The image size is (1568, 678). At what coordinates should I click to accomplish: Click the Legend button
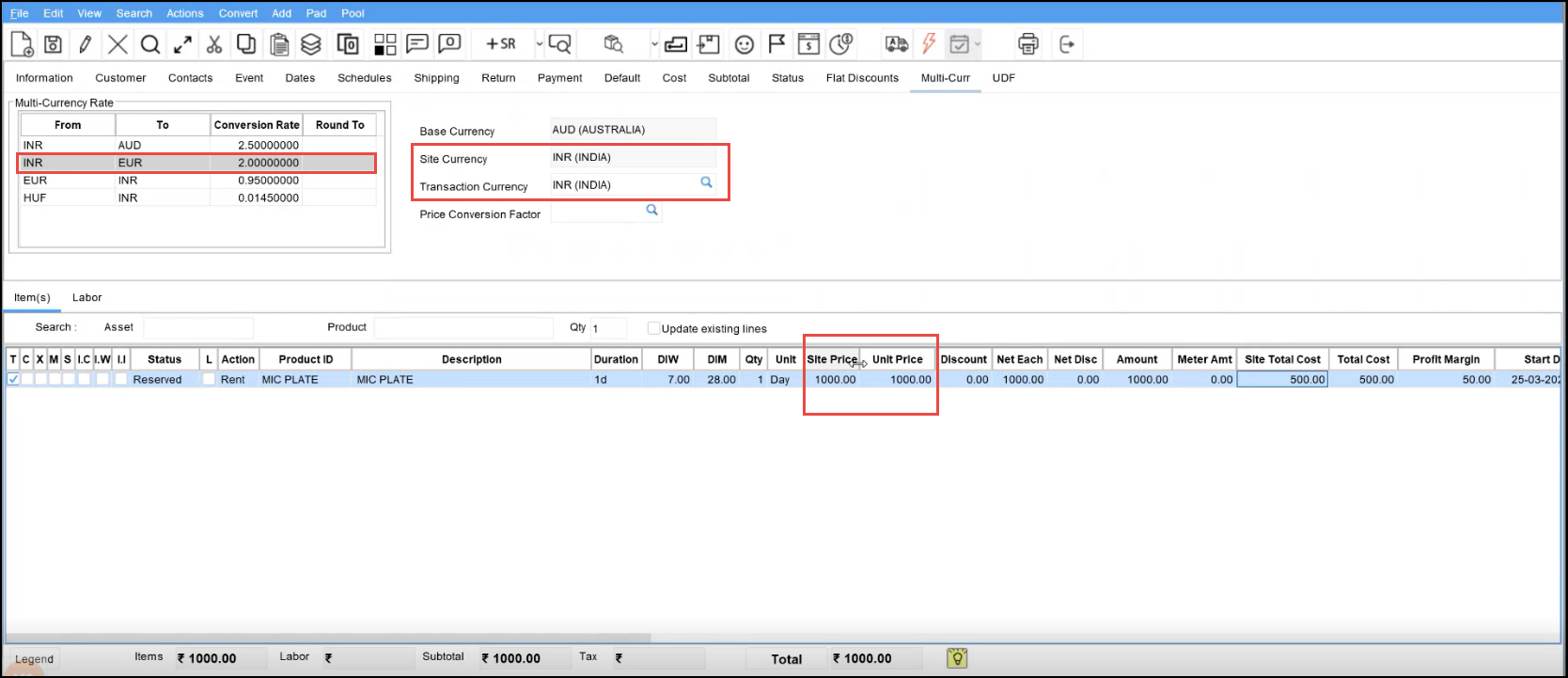click(x=35, y=659)
